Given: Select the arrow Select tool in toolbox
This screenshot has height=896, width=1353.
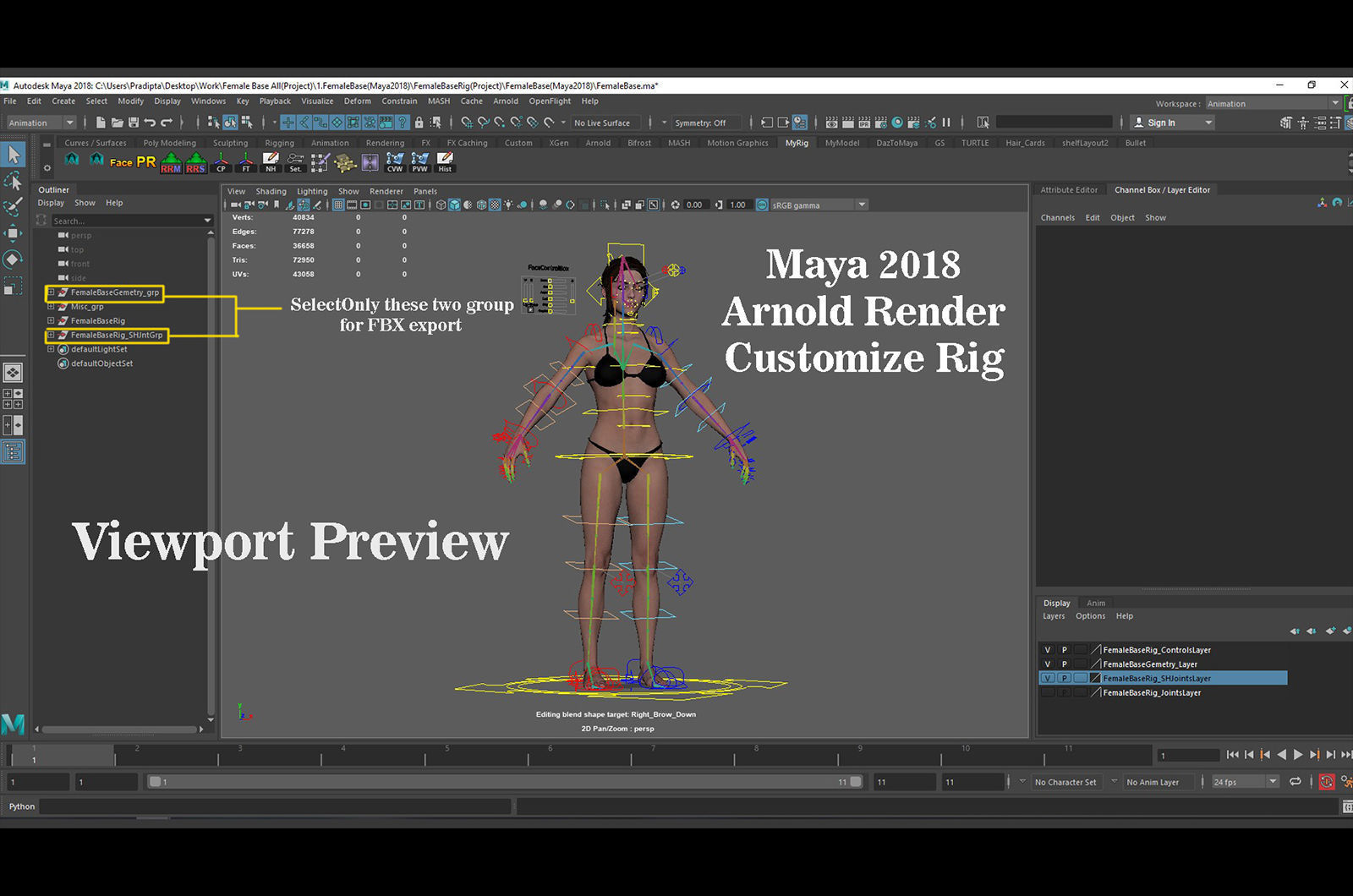Looking at the screenshot, I should pyautogui.click(x=14, y=155).
